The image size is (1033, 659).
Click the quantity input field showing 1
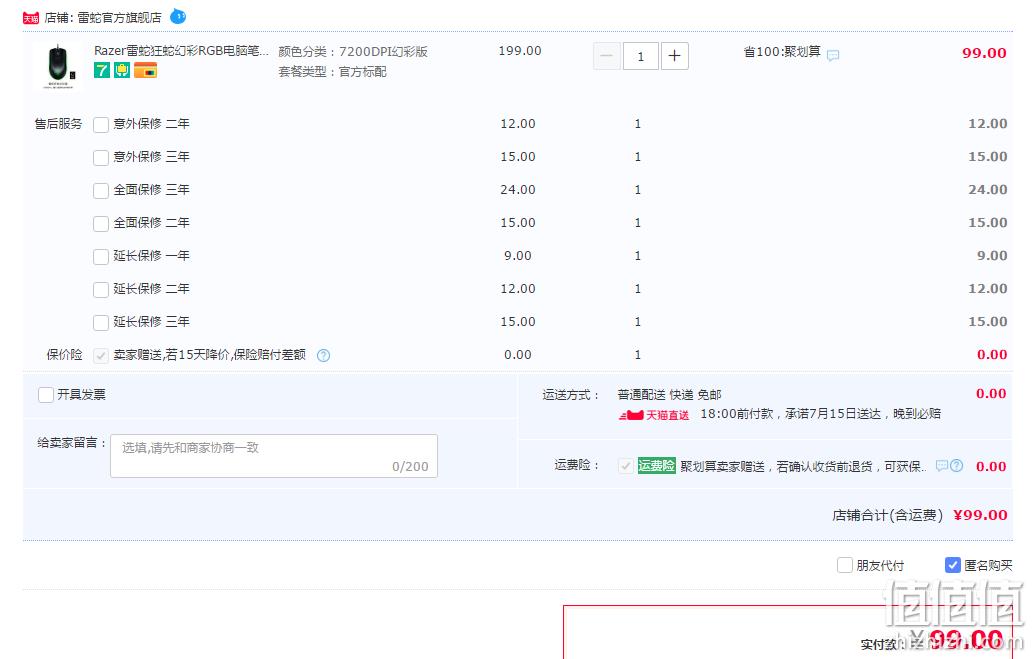(640, 56)
